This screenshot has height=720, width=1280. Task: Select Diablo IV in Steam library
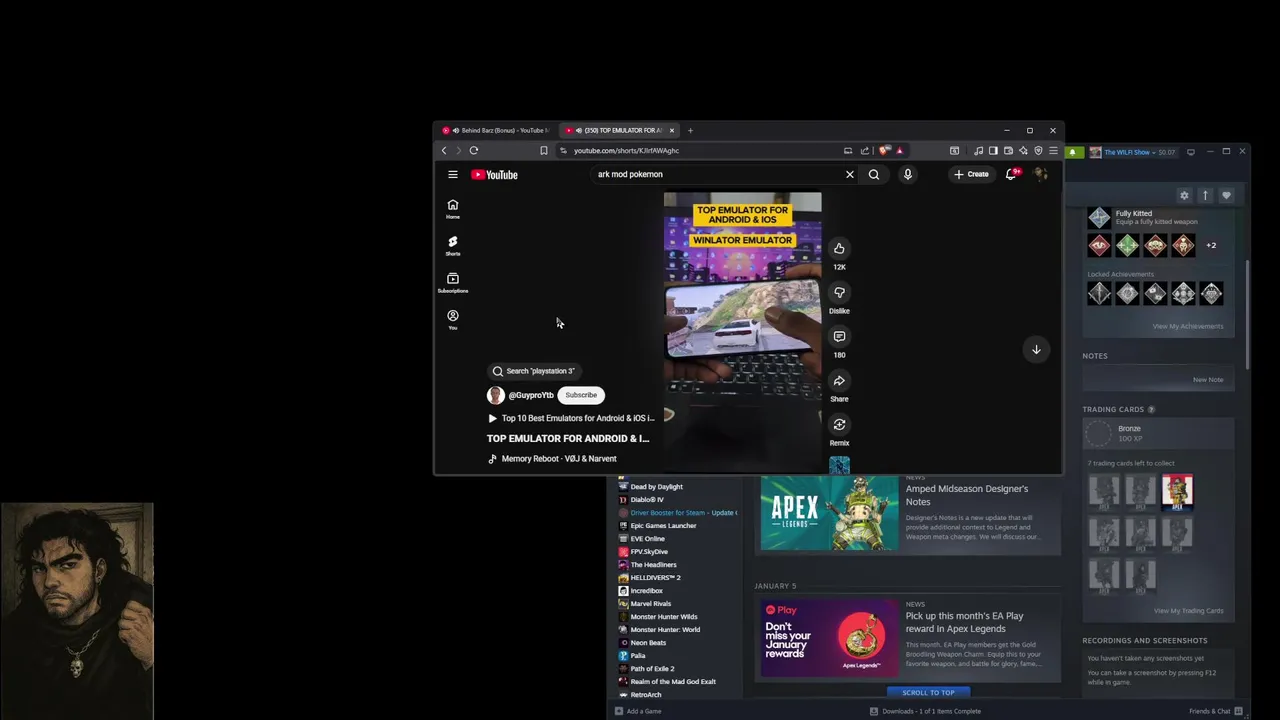click(x=647, y=500)
